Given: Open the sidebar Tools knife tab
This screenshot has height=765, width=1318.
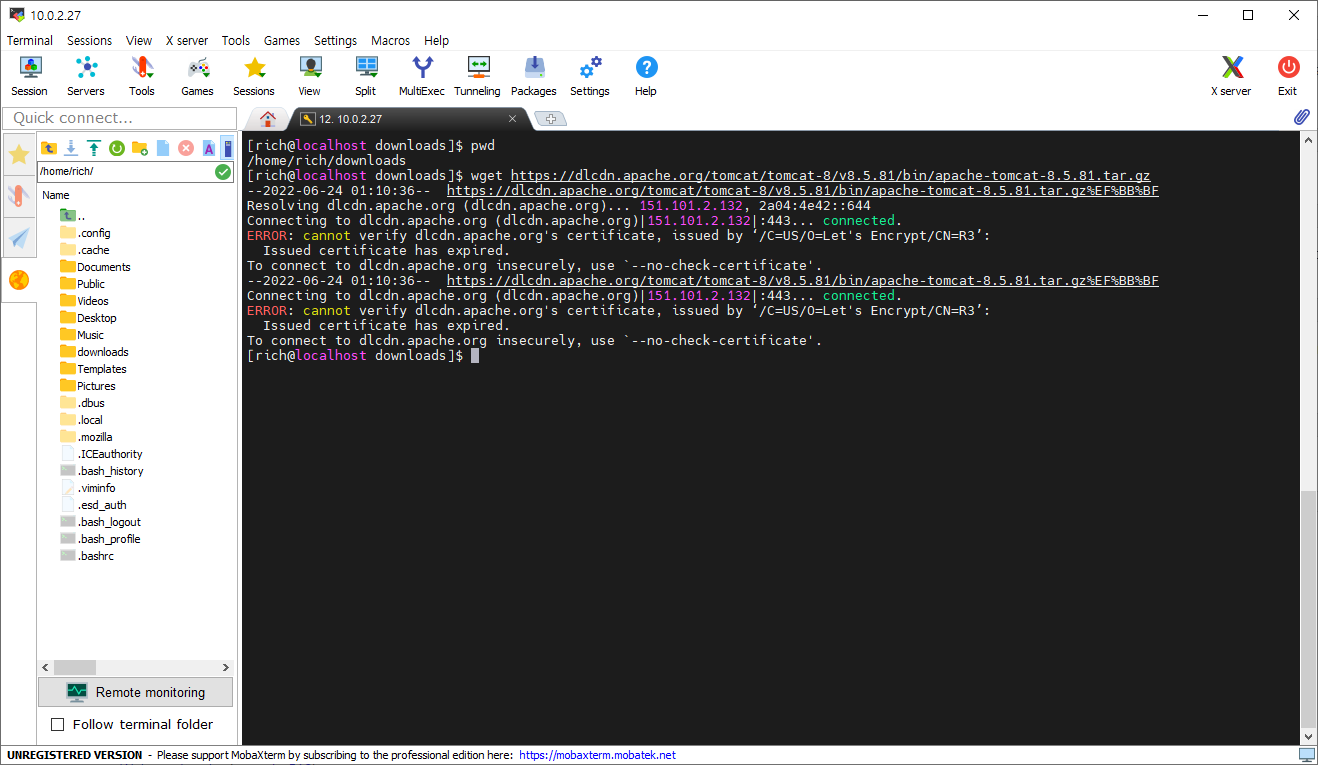Looking at the screenshot, I should point(19,195).
